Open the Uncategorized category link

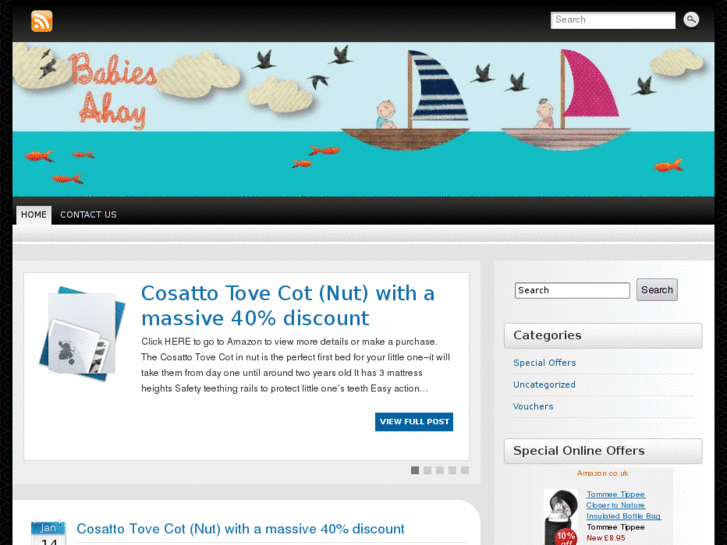point(544,385)
